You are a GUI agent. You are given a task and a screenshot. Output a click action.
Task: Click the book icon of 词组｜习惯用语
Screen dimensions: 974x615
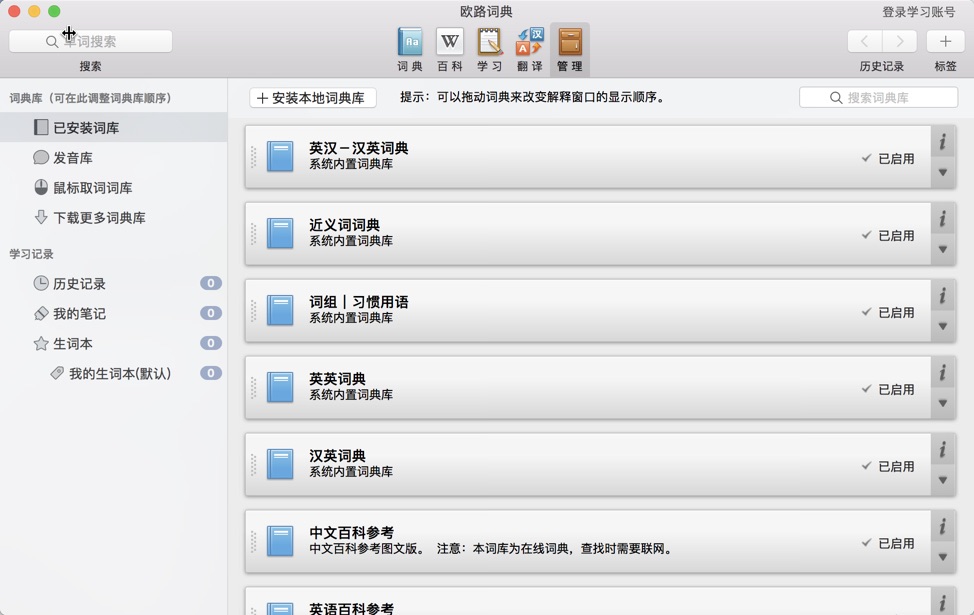click(280, 310)
